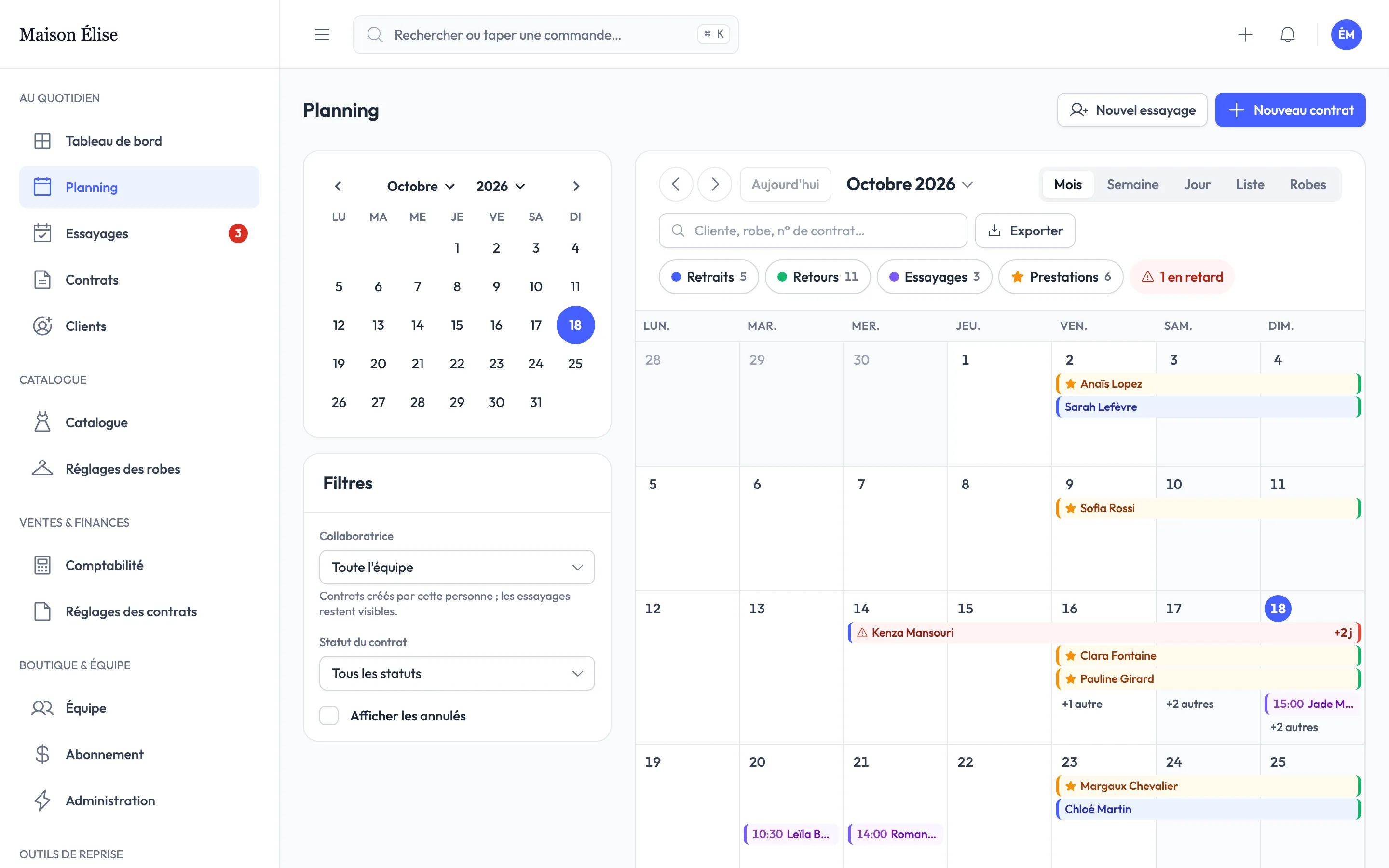Open Réglages des robes hanger item
Image resolution: width=1389 pixels, height=868 pixels.
tap(139, 469)
